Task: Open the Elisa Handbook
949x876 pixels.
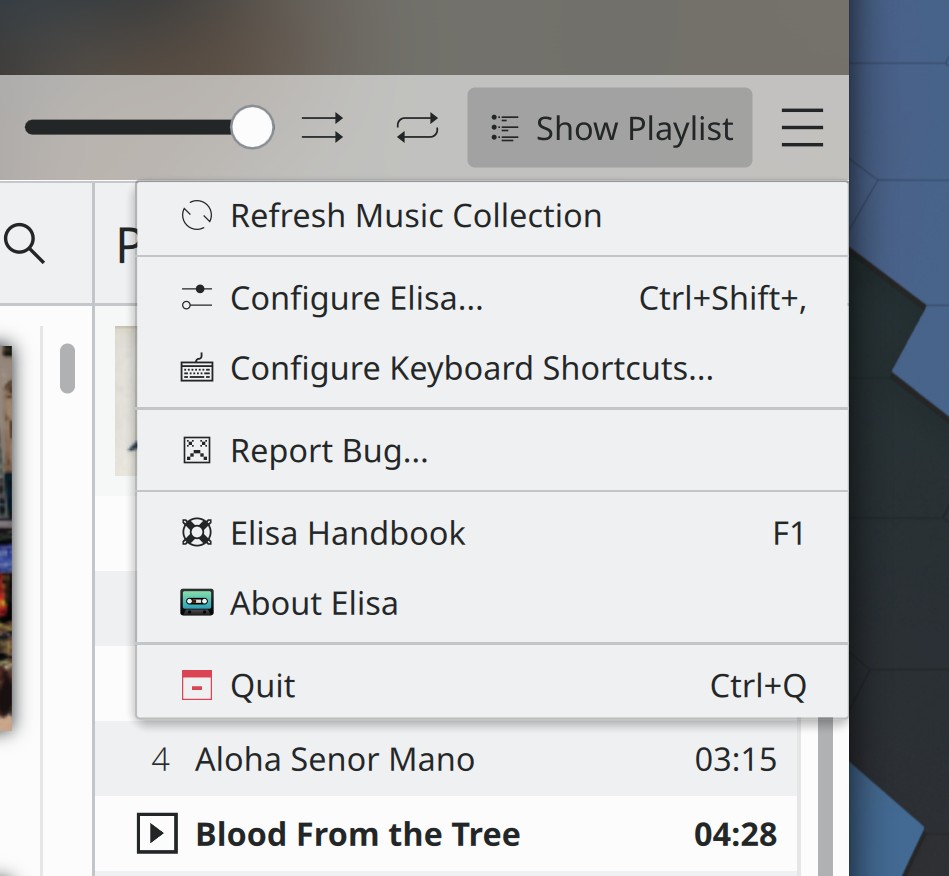Action: 348,534
